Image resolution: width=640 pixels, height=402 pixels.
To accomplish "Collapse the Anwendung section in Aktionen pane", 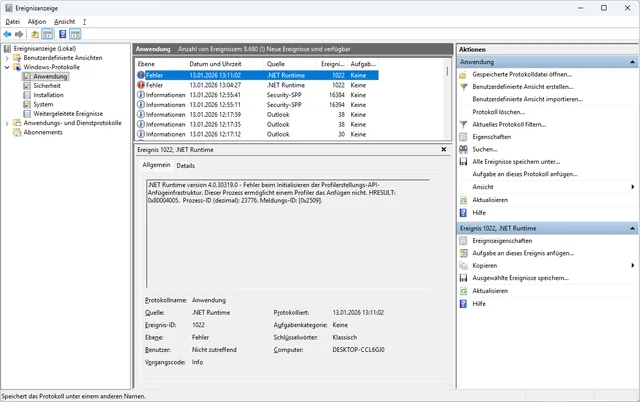I will pyautogui.click(x=632, y=62).
